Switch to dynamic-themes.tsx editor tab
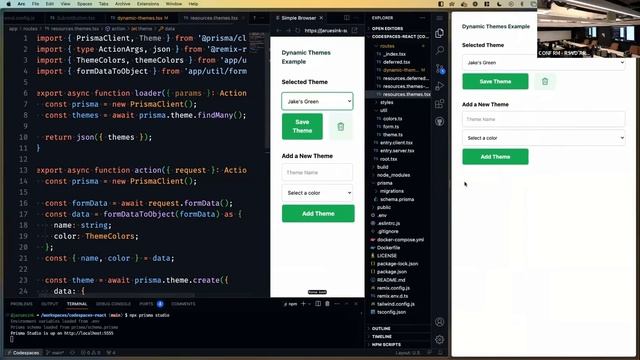The height and width of the screenshot is (360, 640). pyautogui.click(x=141, y=18)
